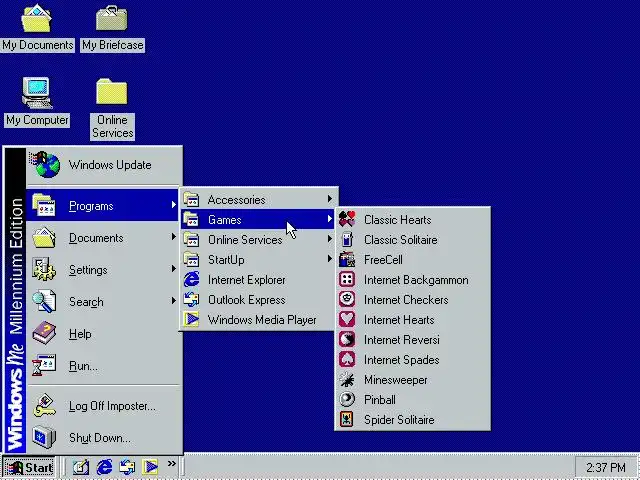Expand the Accessories submenu arrow

[x=329, y=199]
